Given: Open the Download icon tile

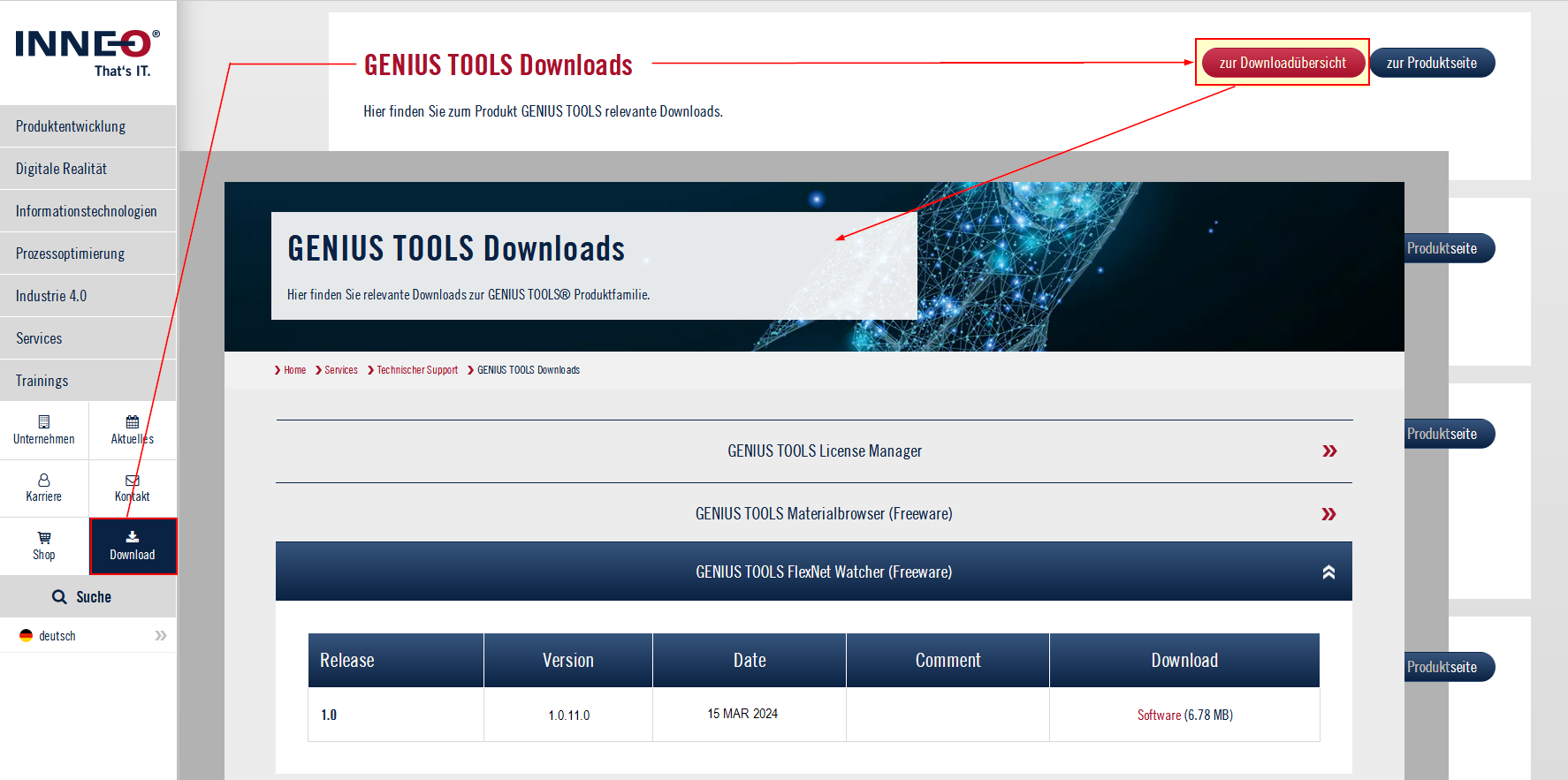Looking at the screenshot, I should [133, 546].
